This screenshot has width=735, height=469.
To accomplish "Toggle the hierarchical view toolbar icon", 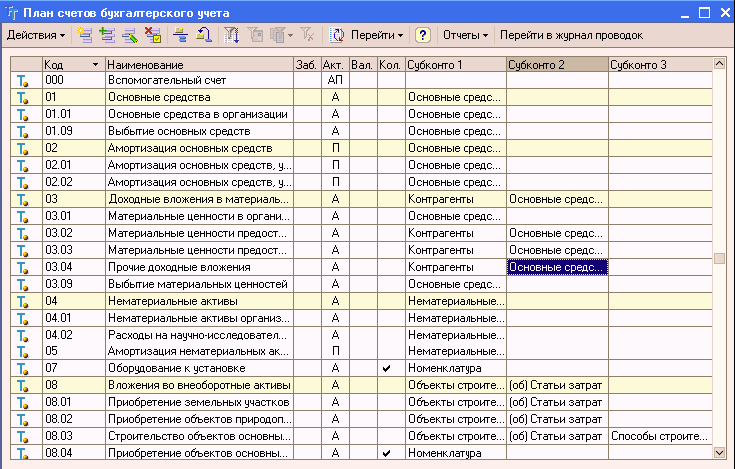I will pos(181,35).
